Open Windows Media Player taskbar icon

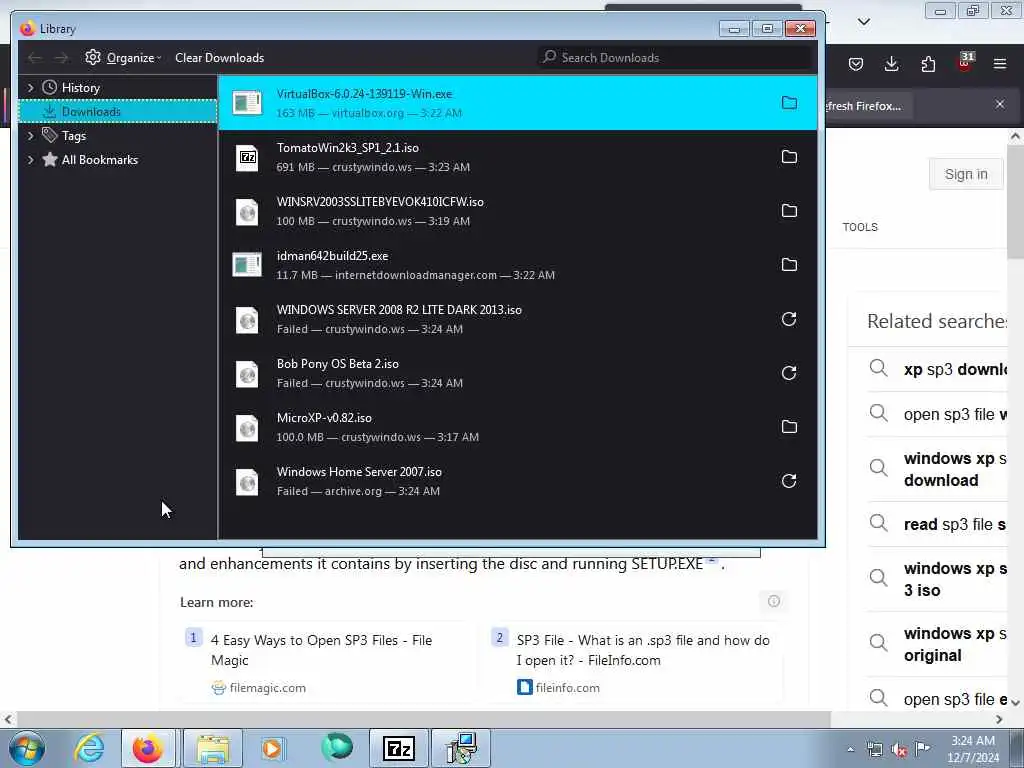click(273, 748)
